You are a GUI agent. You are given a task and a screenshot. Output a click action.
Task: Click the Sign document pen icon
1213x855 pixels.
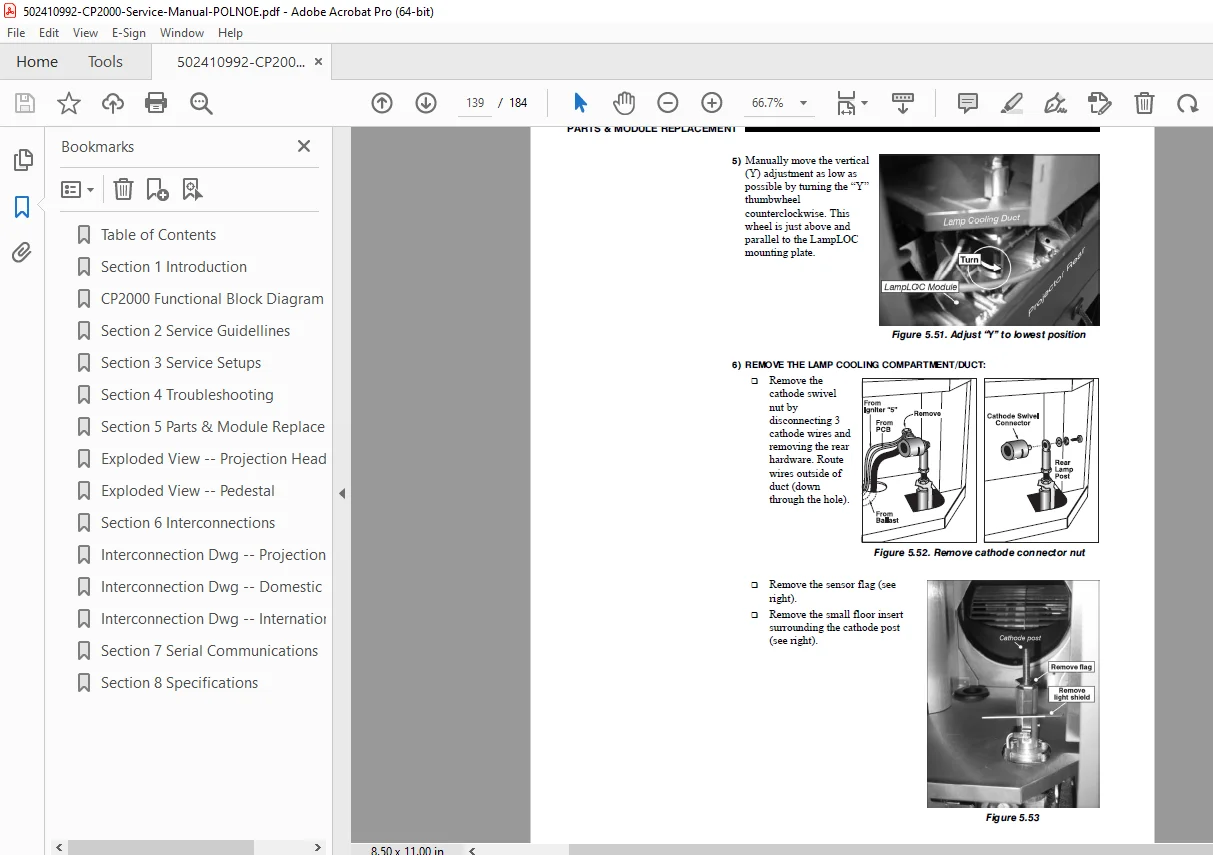[1055, 103]
